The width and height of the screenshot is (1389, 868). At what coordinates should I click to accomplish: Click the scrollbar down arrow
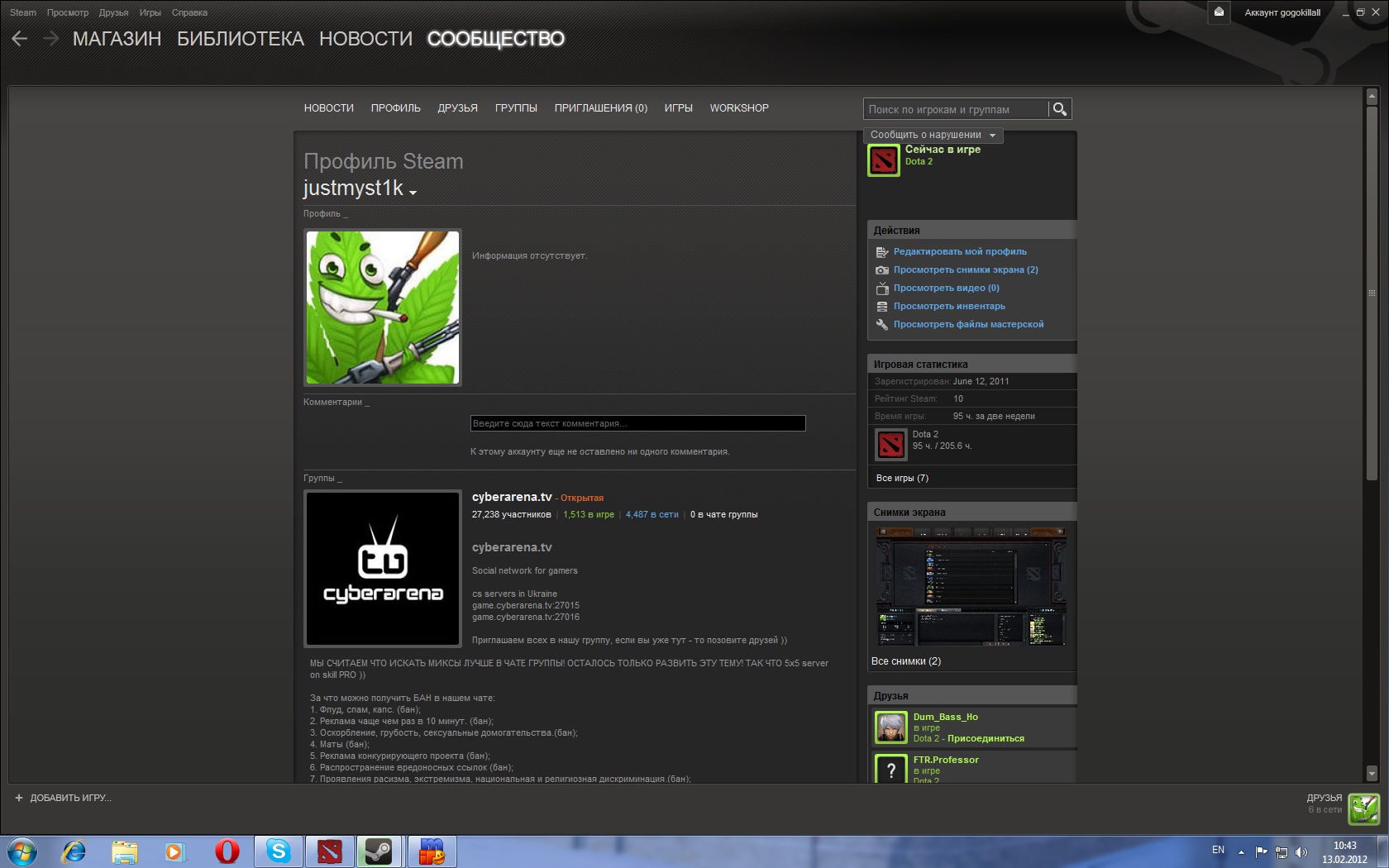(1372, 774)
